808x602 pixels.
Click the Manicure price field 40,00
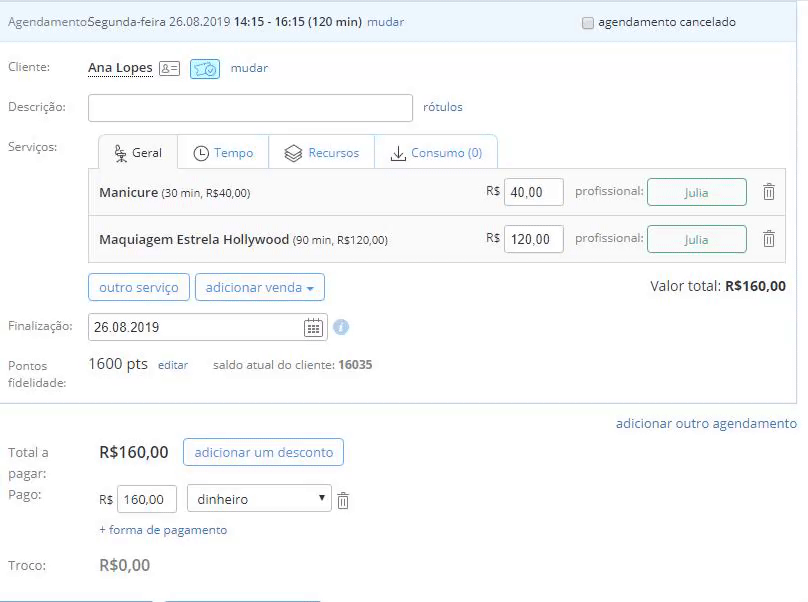click(x=533, y=192)
